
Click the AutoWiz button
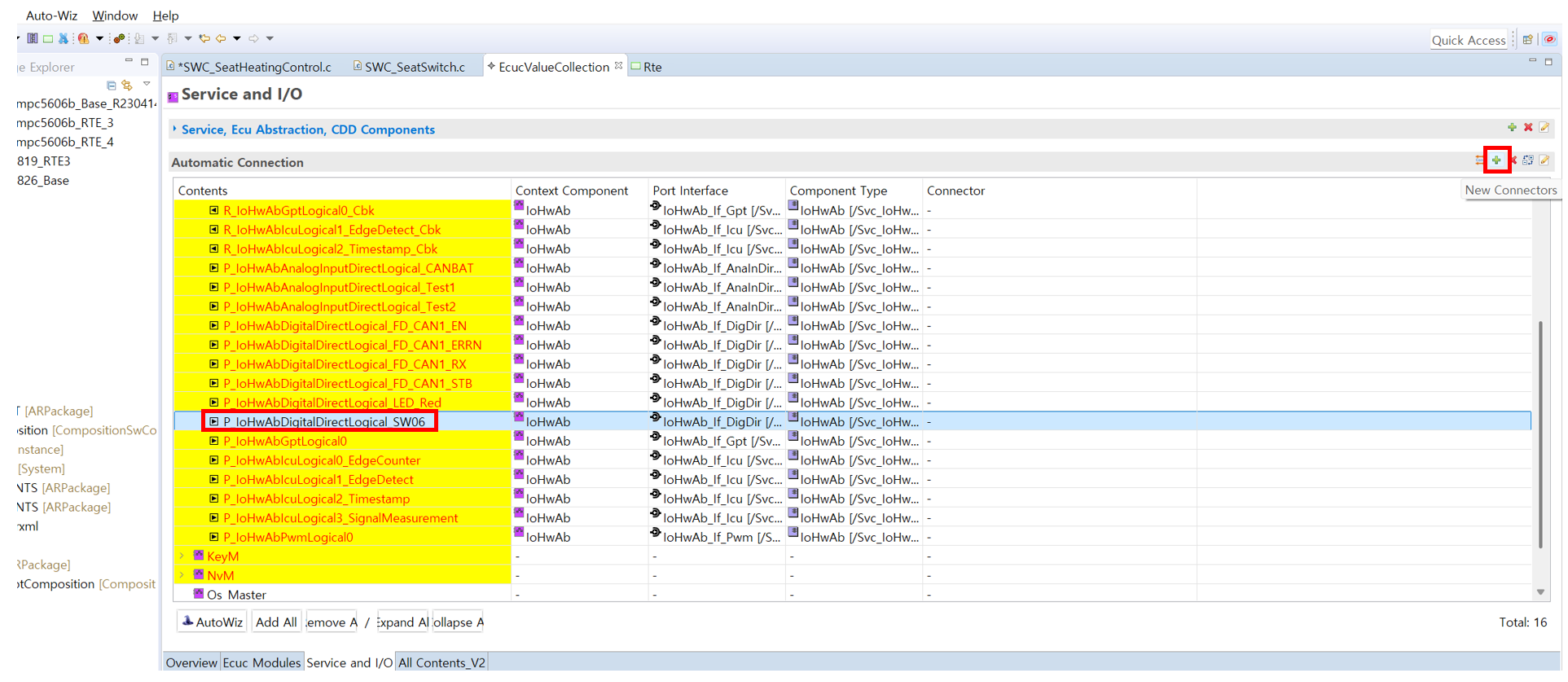pyautogui.click(x=213, y=623)
